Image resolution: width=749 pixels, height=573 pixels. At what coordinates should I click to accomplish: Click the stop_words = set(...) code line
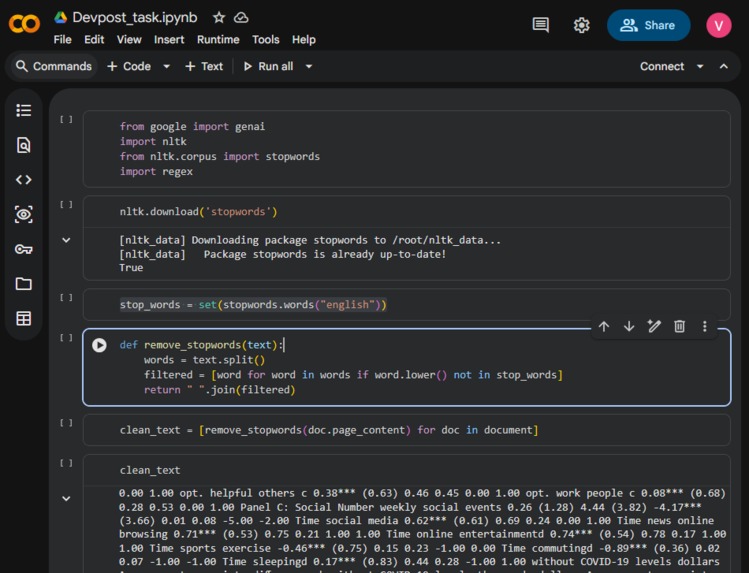(253, 305)
